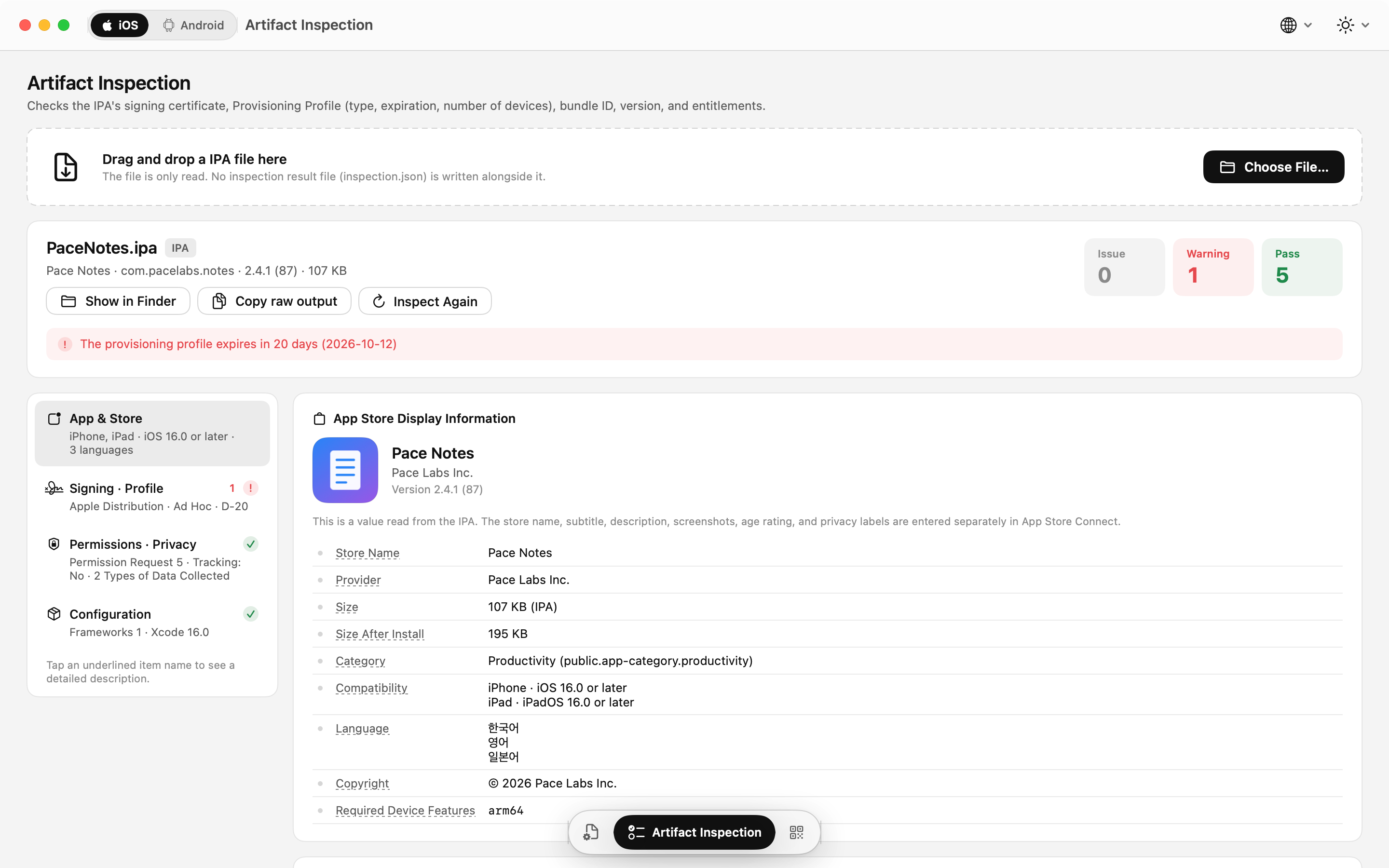Click the Configuration green checkmark badge
Viewport: 1389px width, 868px height.
(x=251, y=614)
